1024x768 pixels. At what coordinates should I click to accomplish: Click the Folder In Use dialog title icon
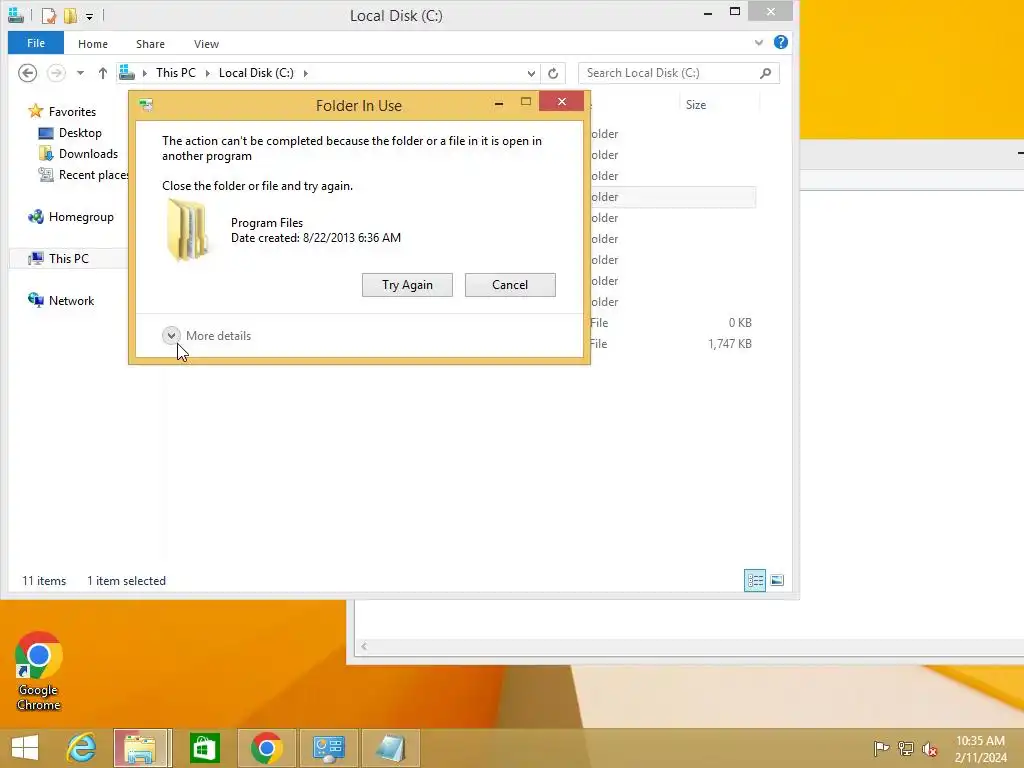(x=146, y=105)
